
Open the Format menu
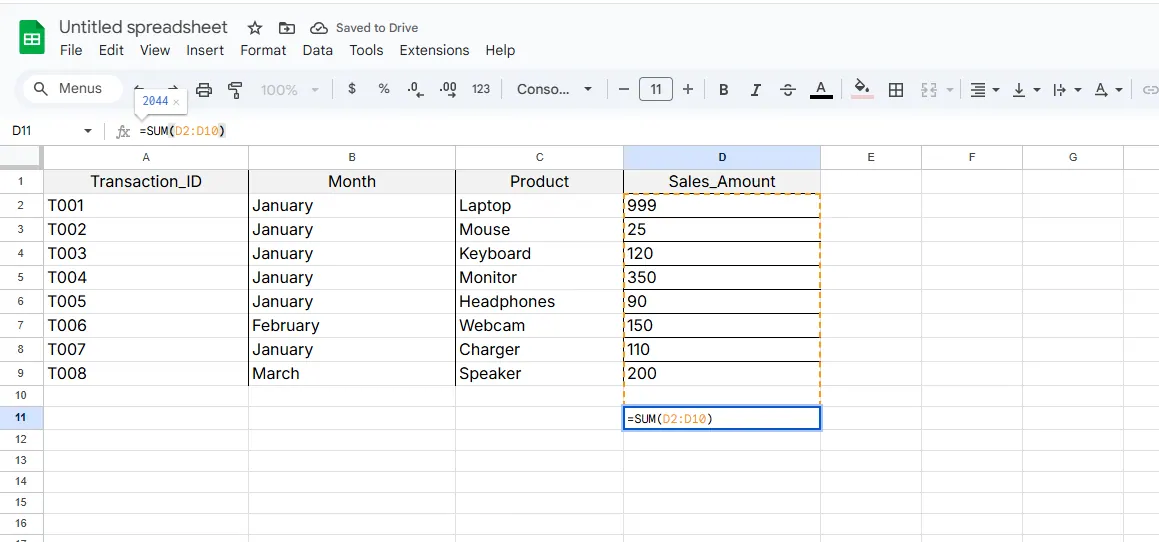263,50
